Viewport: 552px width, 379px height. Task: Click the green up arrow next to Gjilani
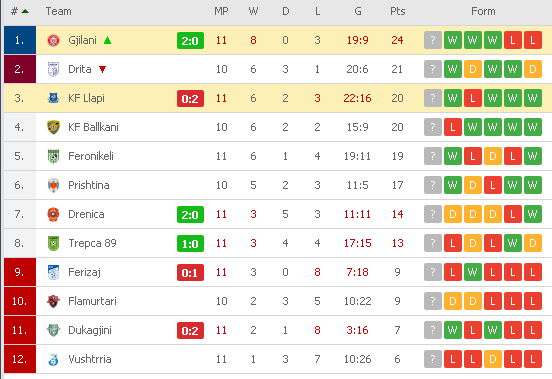[x=108, y=40]
